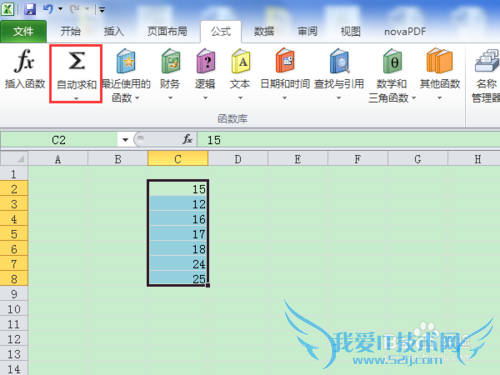Click cell C3 containing 12
500x375 pixels.
point(178,204)
